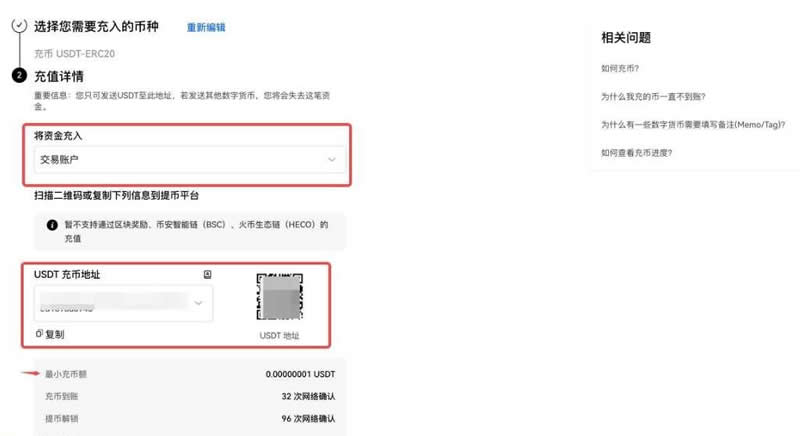Open the 如何查看充币进度? help question
Screen dimensions: 800x436
[x=636, y=152]
